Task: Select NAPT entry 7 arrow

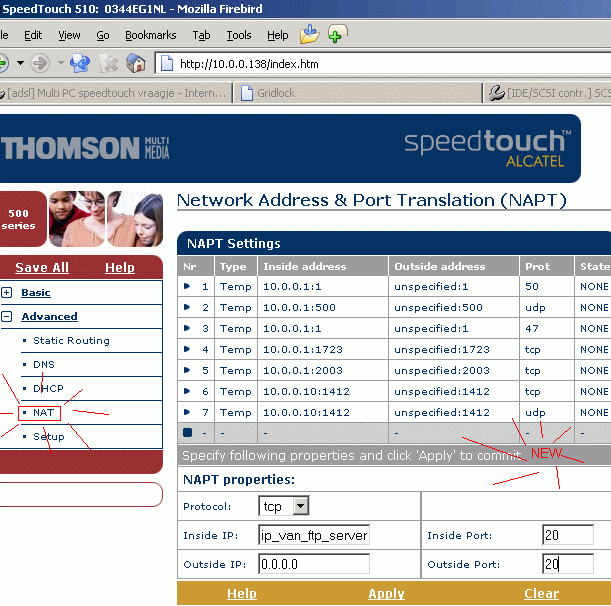Action: click(x=187, y=412)
